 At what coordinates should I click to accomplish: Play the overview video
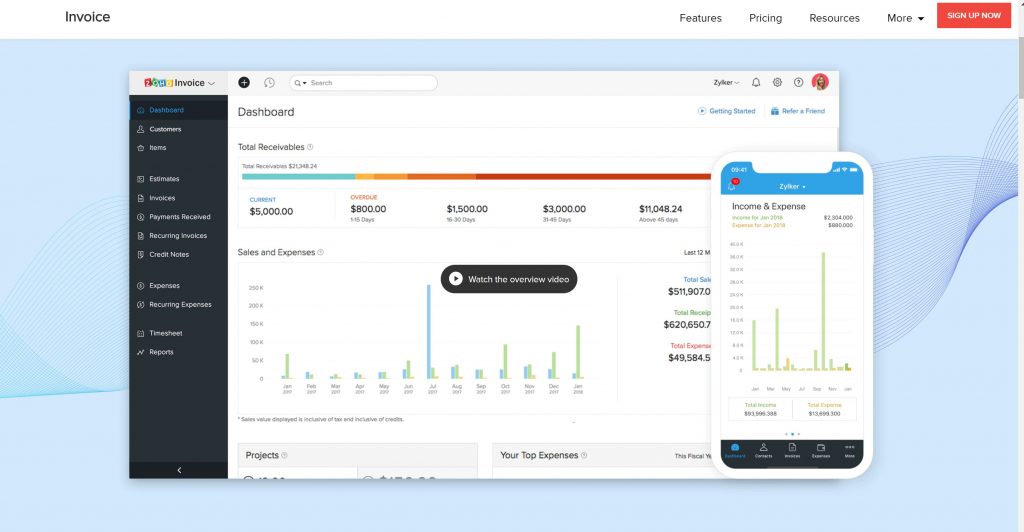509,279
